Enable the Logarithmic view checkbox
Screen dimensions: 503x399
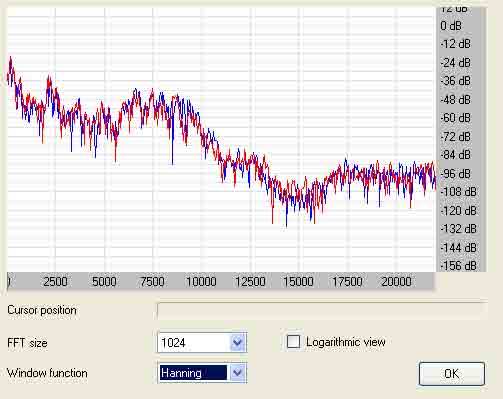[293, 342]
